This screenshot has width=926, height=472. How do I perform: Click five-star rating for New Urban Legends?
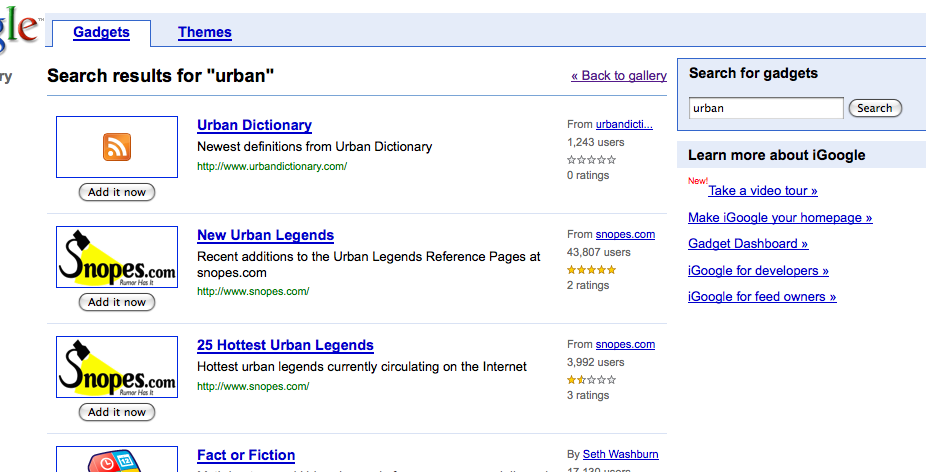tap(591, 269)
